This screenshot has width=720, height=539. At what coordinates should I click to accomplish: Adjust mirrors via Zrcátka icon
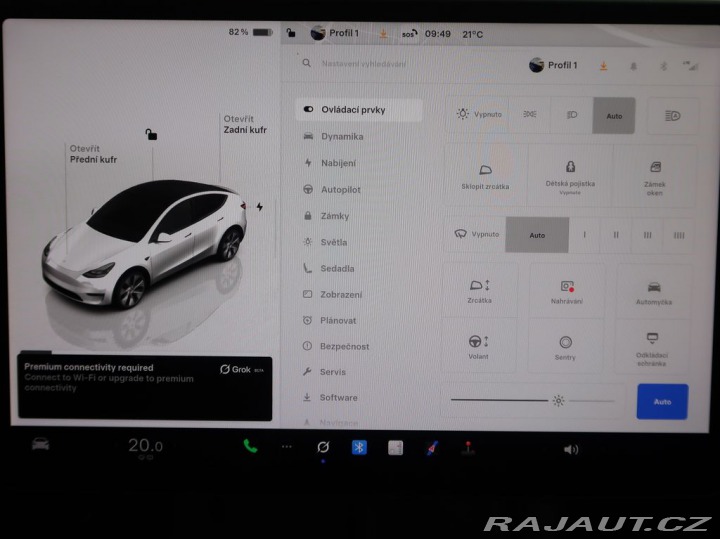(x=479, y=291)
